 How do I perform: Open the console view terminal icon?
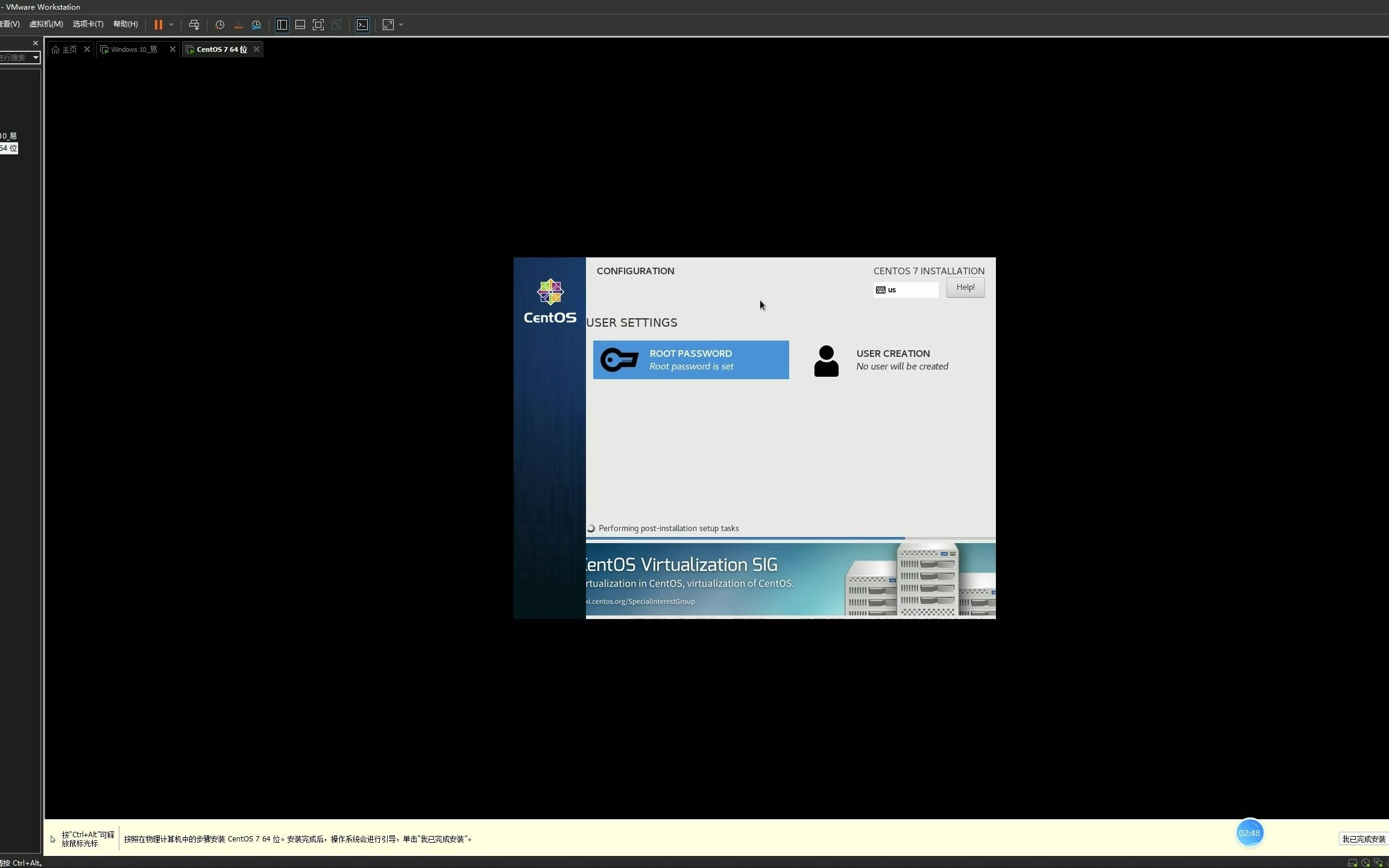tap(362, 25)
